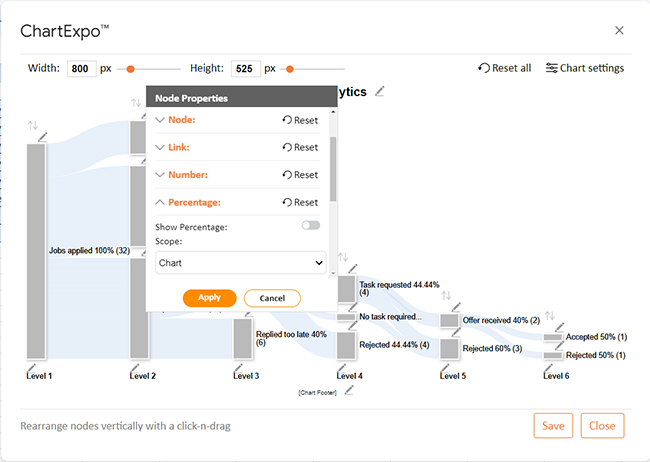Collapse the Percentage section
The width and height of the screenshot is (650, 462).
click(x=160, y=202)
